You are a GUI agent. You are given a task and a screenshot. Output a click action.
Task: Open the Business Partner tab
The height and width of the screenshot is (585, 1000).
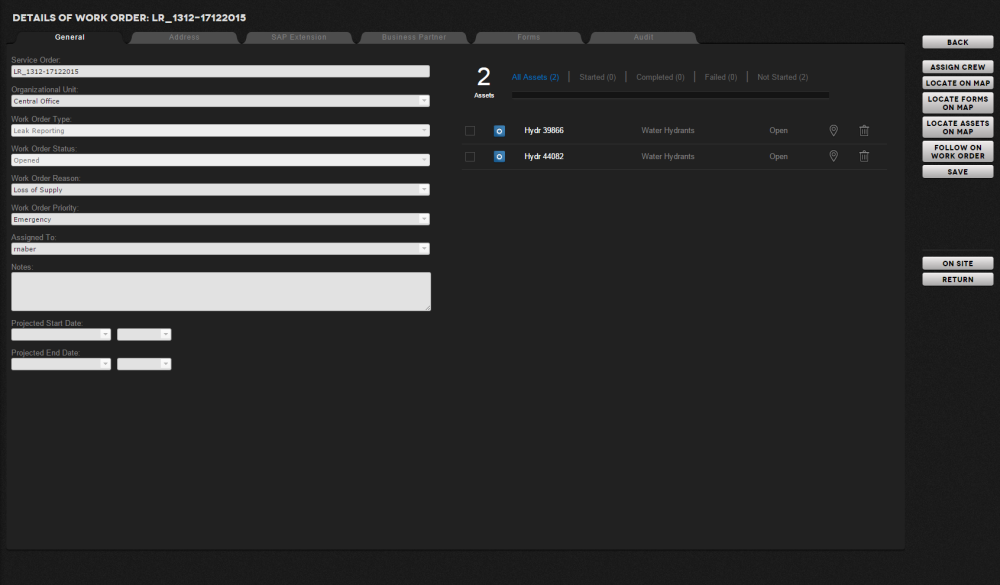point(414,38)
